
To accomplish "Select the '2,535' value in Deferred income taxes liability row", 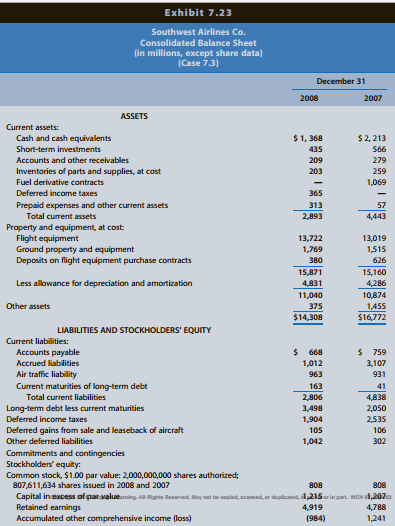I will 376,419.
